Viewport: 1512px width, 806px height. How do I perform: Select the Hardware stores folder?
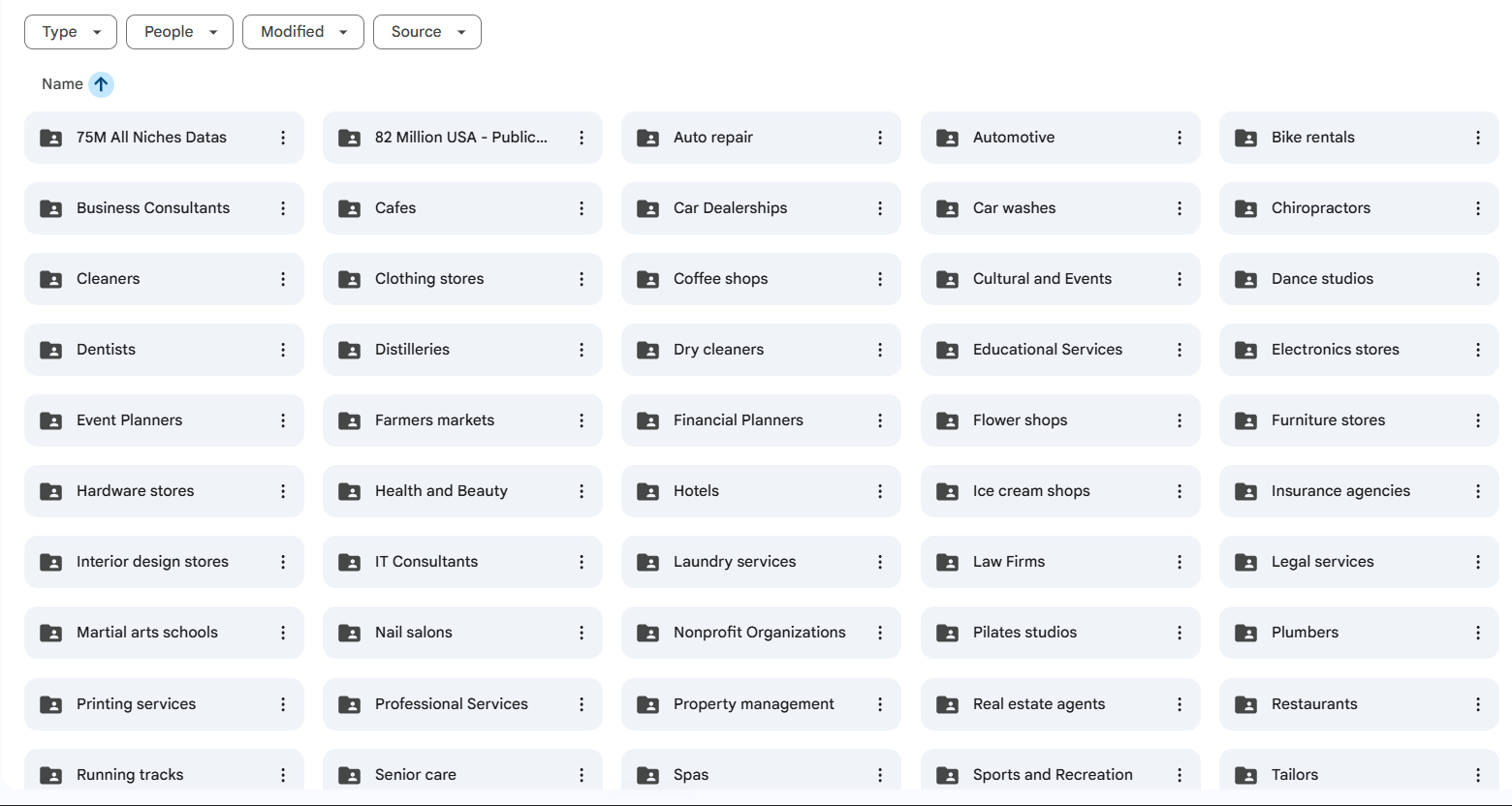[x=164, y=491]
